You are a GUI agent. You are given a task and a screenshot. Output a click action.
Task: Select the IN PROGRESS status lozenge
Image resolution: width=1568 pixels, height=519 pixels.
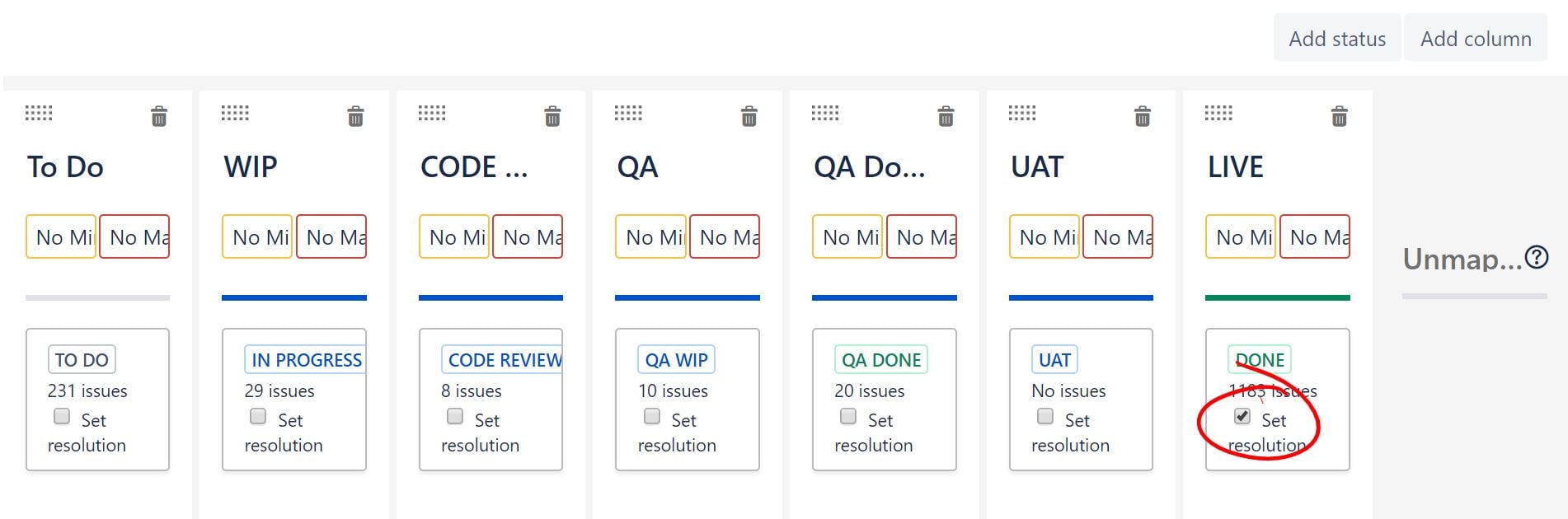305,360
